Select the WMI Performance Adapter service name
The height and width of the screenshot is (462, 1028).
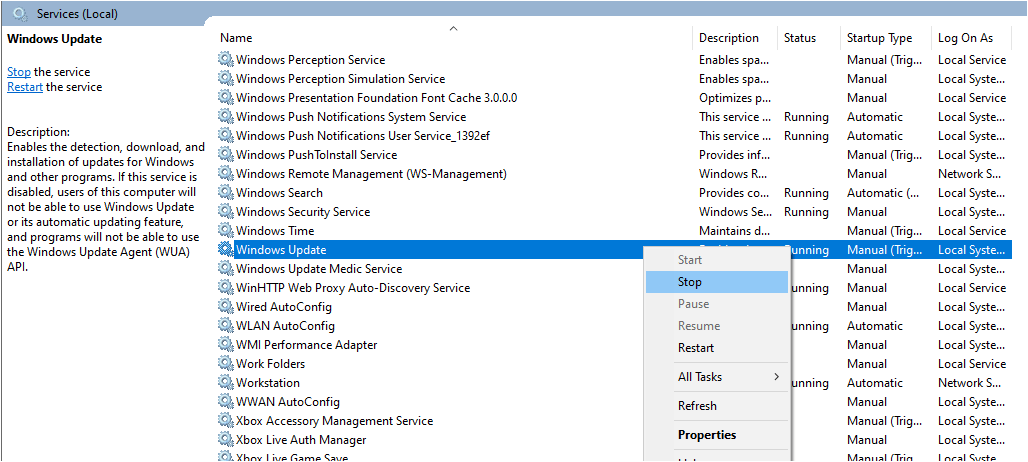point(306,345)
